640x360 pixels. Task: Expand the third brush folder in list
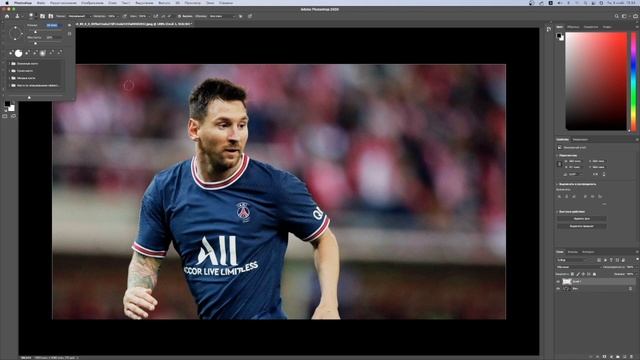pos(9,78)
